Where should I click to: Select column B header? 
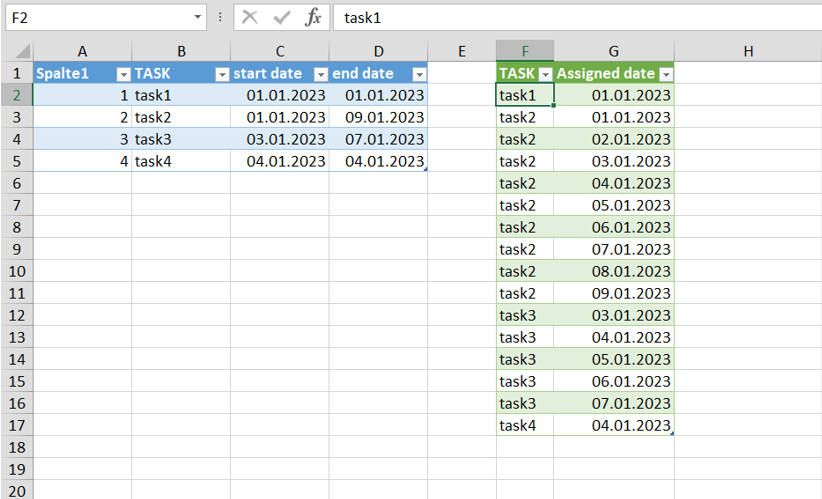click(181, 51)
